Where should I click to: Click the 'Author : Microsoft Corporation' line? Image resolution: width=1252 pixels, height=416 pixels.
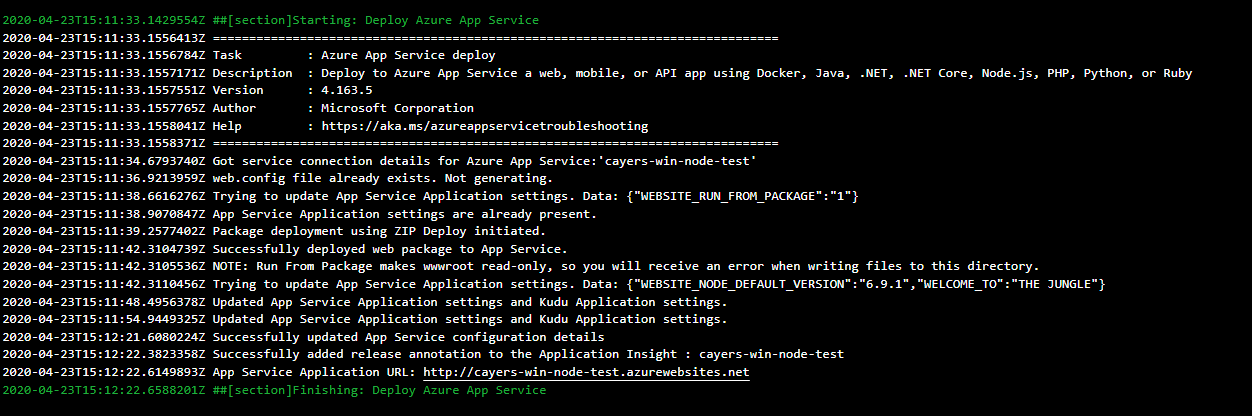[x=238, y=108]
